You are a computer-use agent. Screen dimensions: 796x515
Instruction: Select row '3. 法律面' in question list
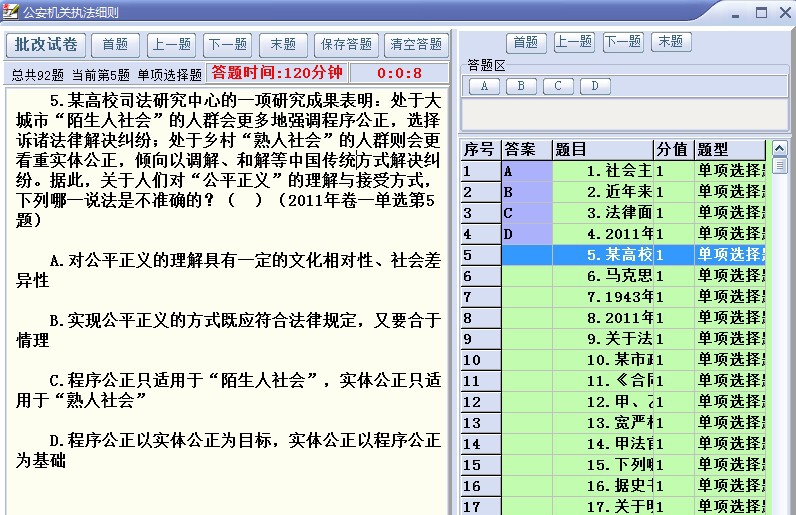coord(613,213)
